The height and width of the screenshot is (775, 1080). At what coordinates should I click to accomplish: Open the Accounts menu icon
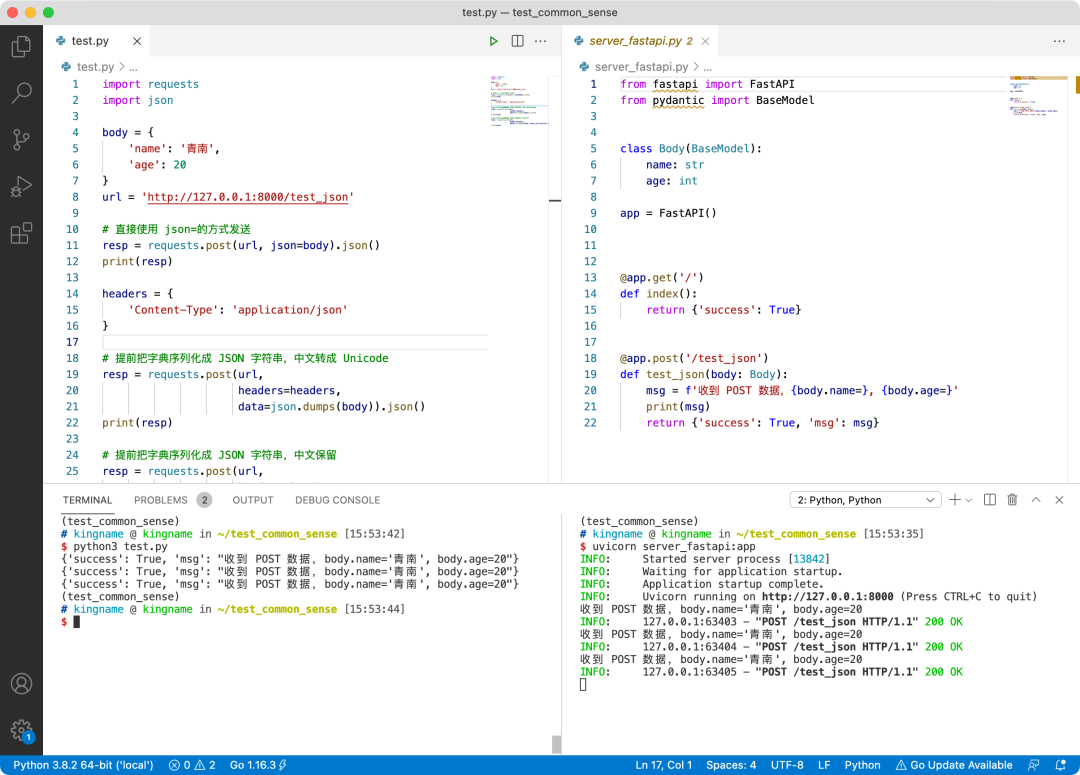[x=21, y=683]
